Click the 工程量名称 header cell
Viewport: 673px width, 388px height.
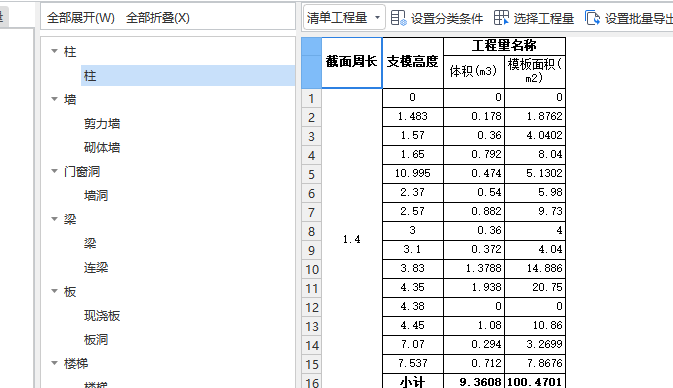504,46
